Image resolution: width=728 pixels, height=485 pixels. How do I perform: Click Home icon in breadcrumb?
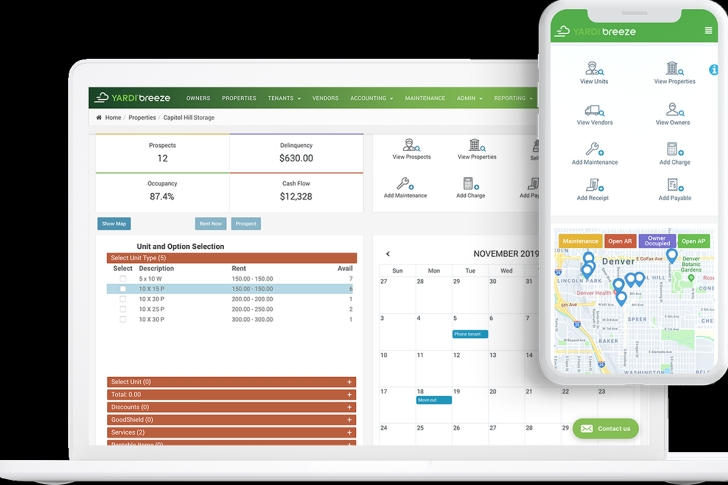pos(99,117)
